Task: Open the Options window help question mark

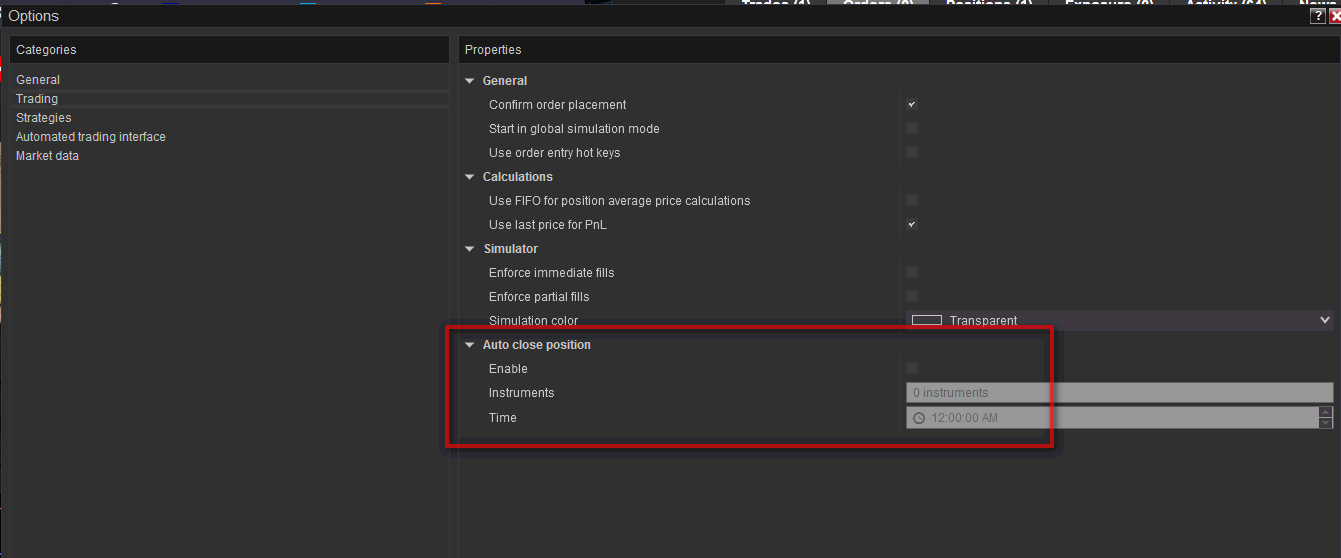Action: pos(1318,16)
